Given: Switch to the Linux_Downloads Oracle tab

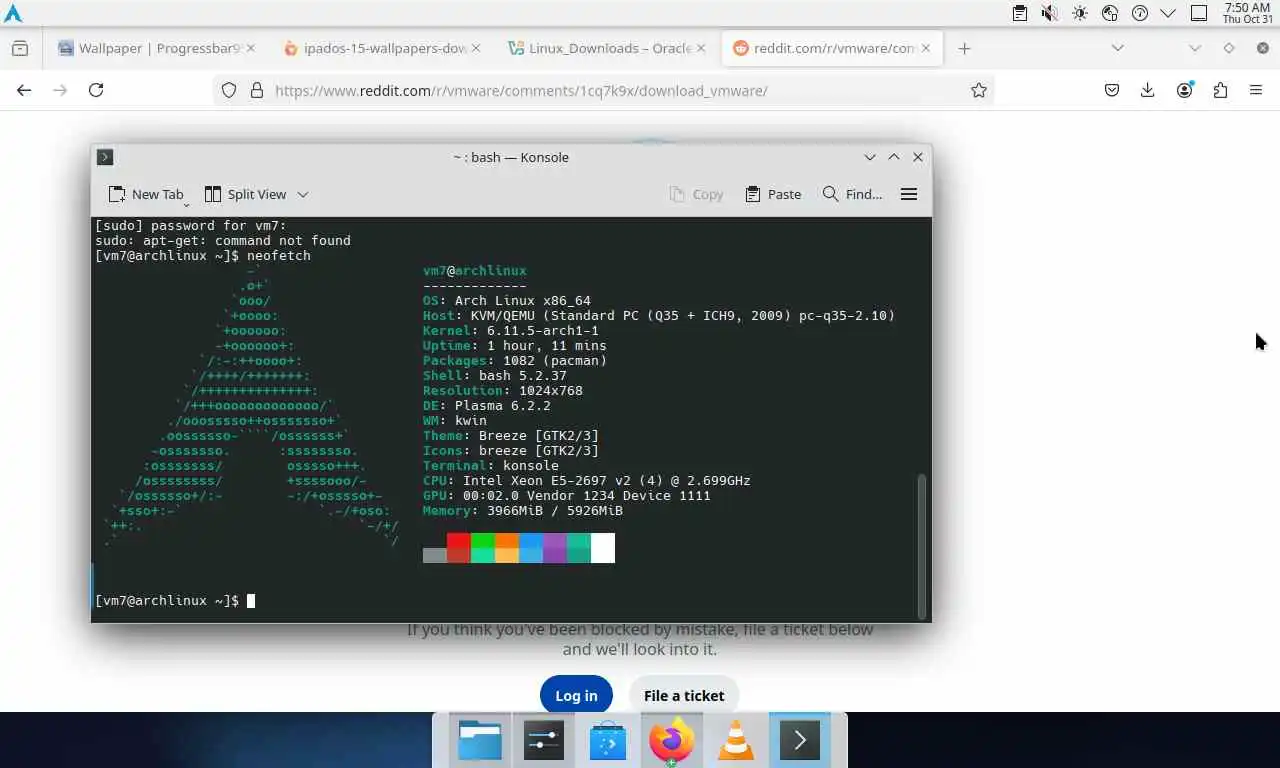Looking at the screenshot, I should [607, 48].
